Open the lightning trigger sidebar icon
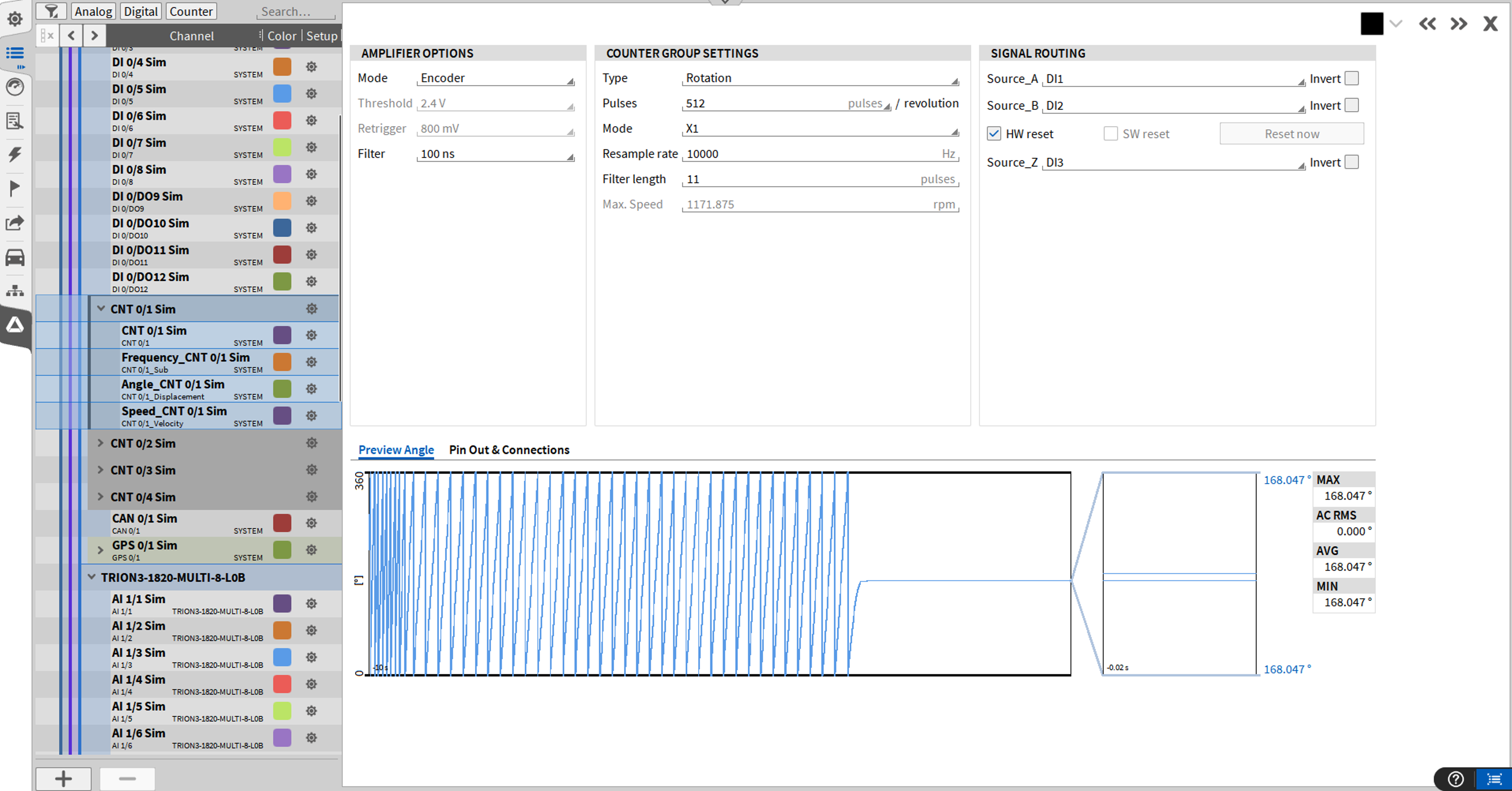This screenshot has width=1512, height=791. (15, 154)
